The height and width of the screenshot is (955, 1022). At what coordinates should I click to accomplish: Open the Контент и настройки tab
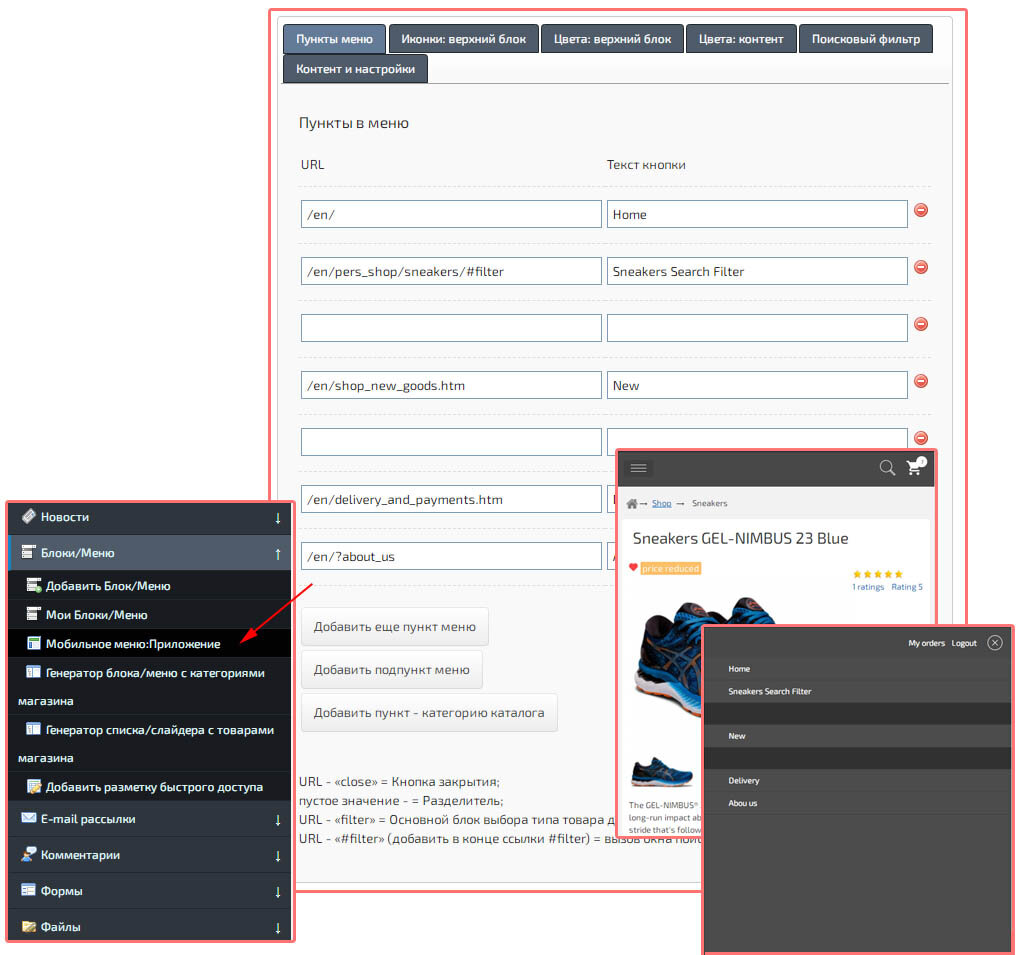pos(355,69)
